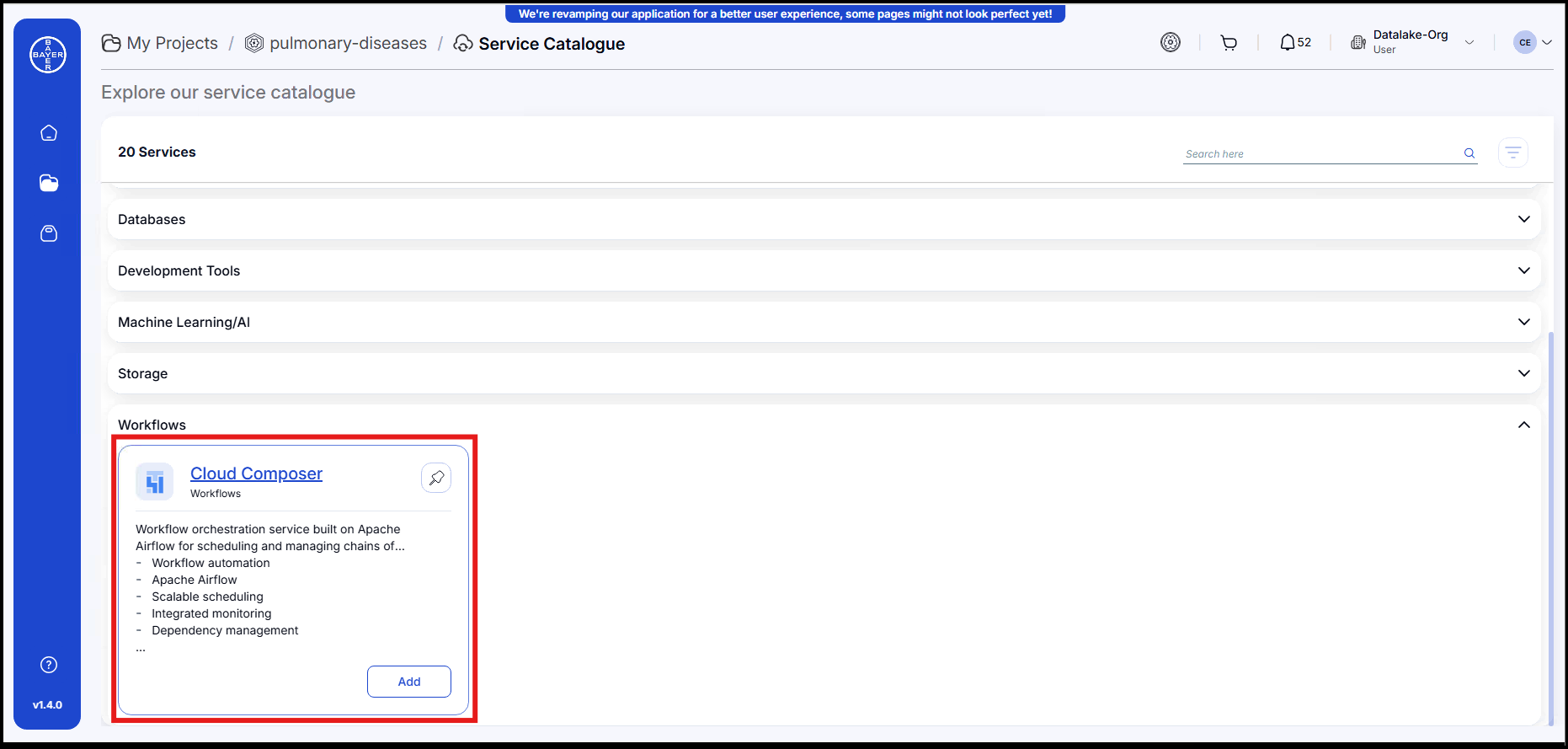
Task: Open the filter icon button
Action: 1513,152
